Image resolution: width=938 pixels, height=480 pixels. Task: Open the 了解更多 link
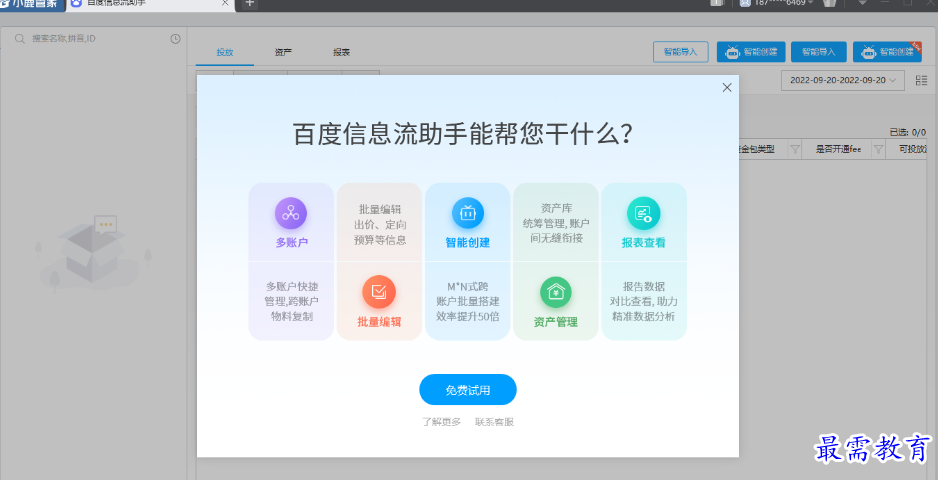[x=441, y=422]
